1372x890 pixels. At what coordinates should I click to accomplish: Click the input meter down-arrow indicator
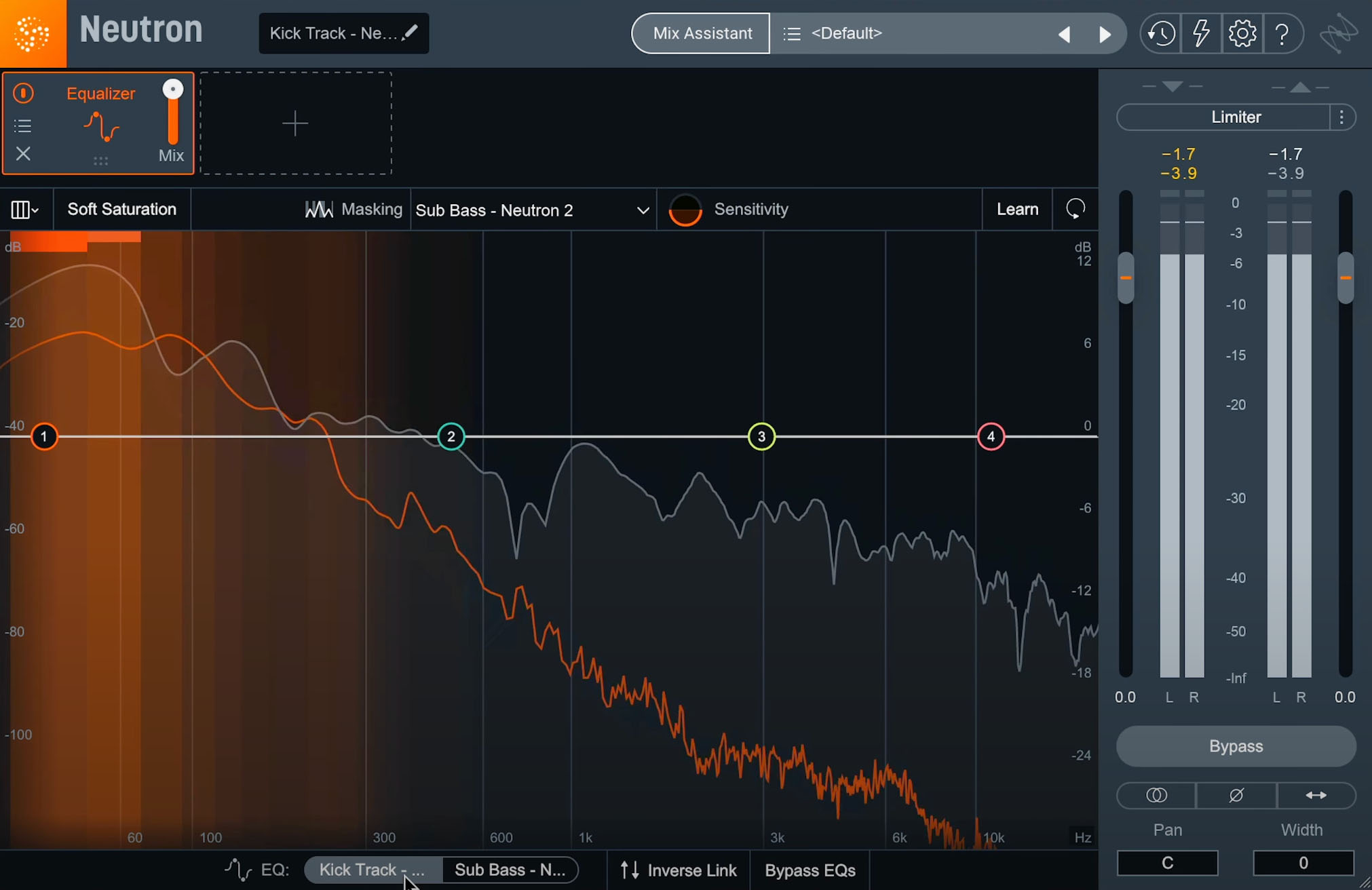1172,87
